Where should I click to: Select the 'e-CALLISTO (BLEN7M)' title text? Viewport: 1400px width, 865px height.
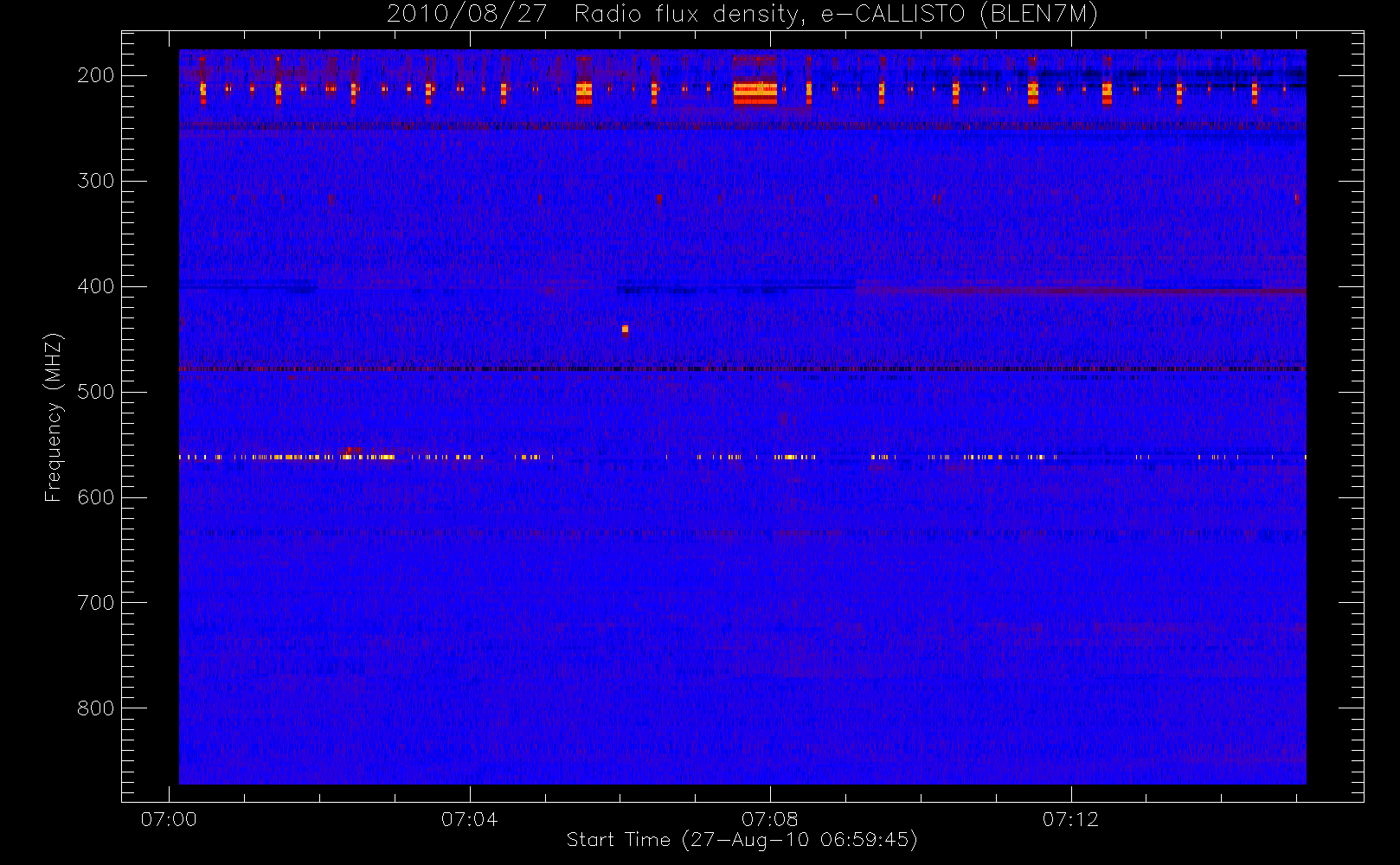tap(960, 15)
